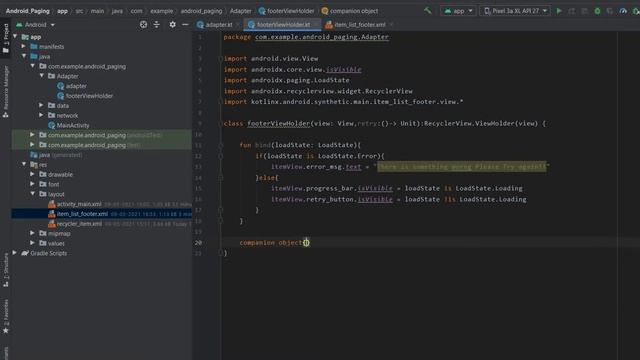Click the Resource Manager sidebar icon

pyautogui.click(x=6, y=115)
